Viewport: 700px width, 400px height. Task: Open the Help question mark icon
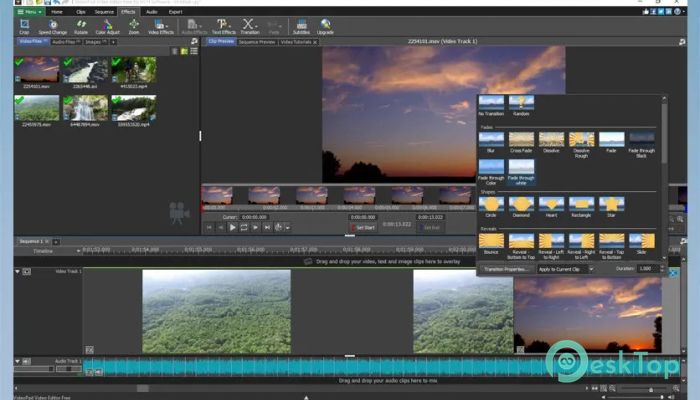coord(677,12)
